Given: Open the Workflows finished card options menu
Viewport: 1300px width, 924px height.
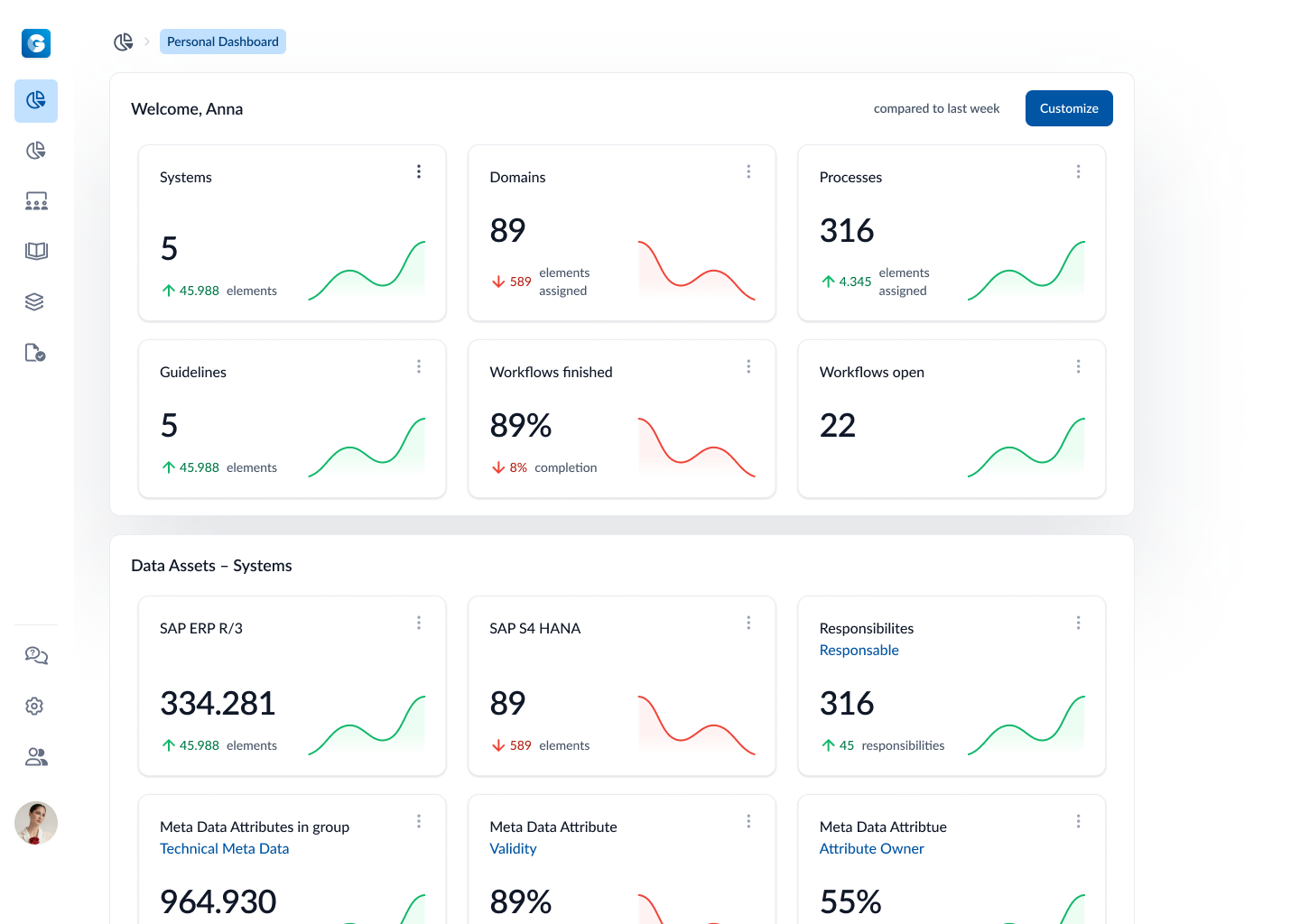Looking at the screenshot, I should click(748, 366).
